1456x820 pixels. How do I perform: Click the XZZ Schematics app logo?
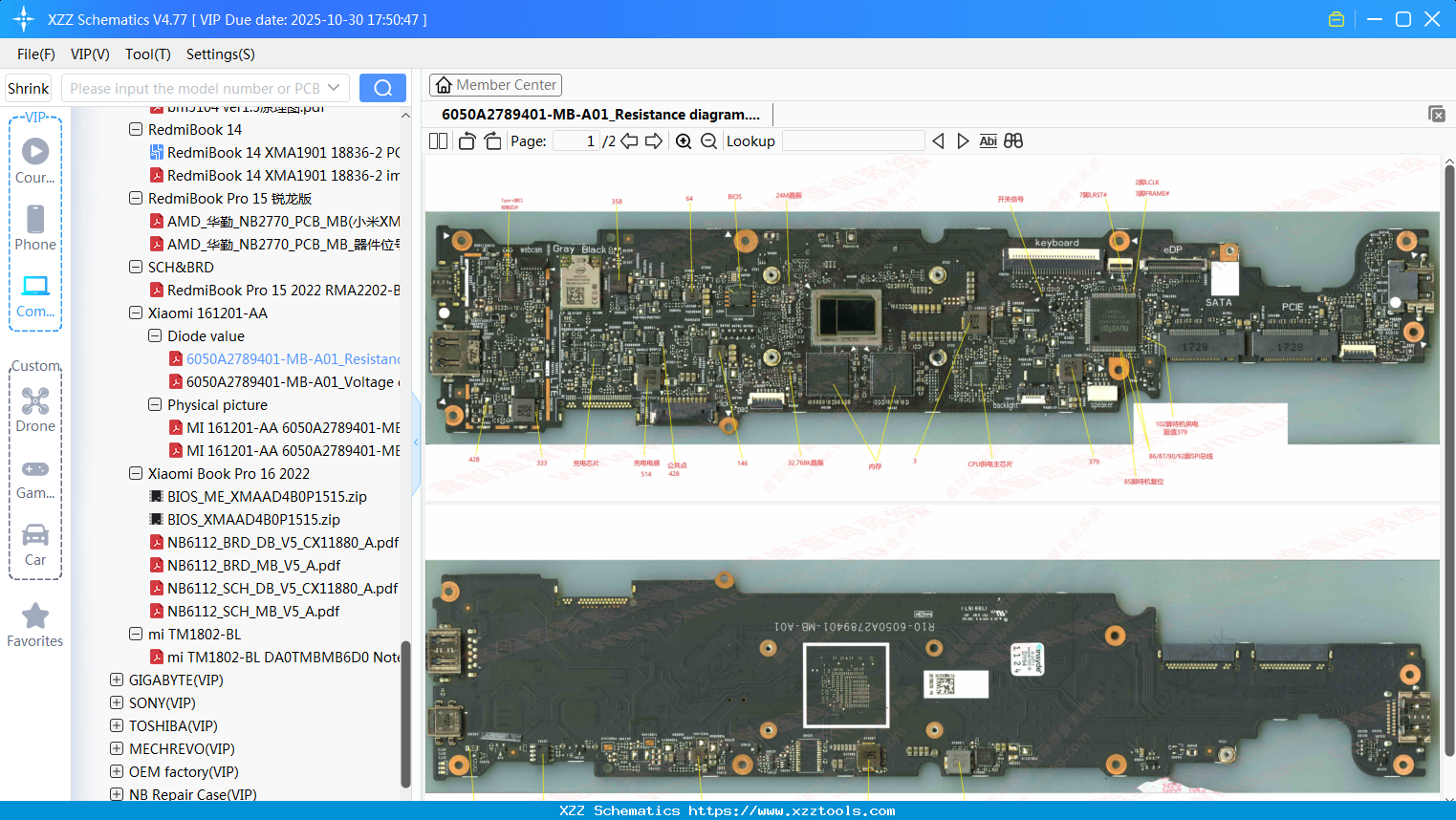[24, 19]
